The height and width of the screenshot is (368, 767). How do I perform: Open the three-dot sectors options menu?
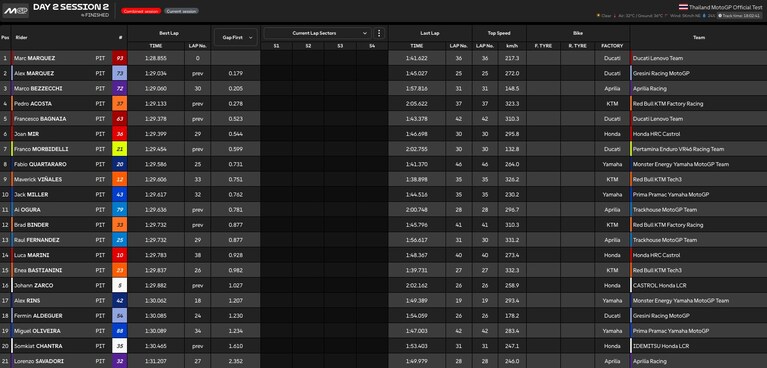point(379,33)
